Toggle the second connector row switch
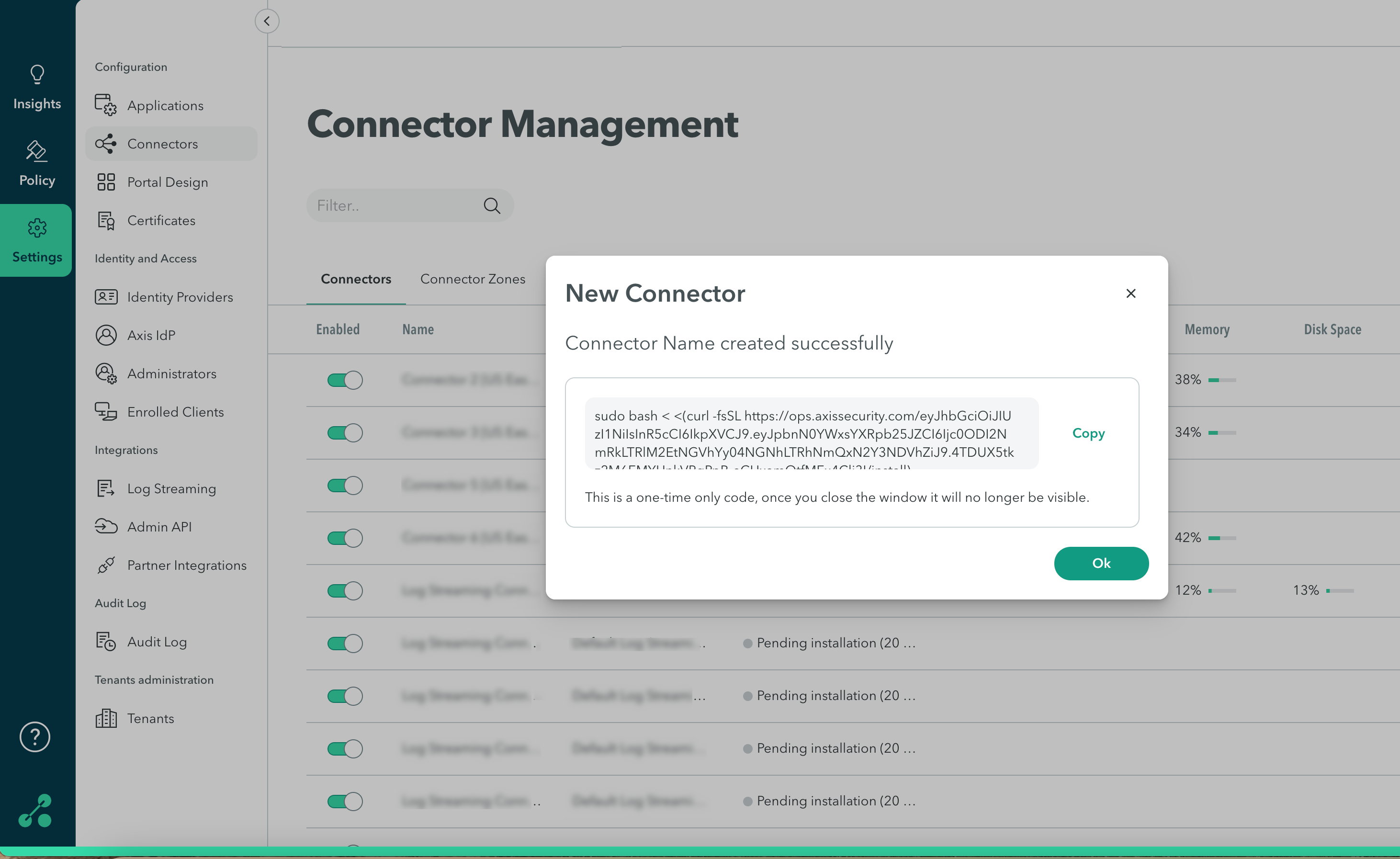 coord(344,433)
